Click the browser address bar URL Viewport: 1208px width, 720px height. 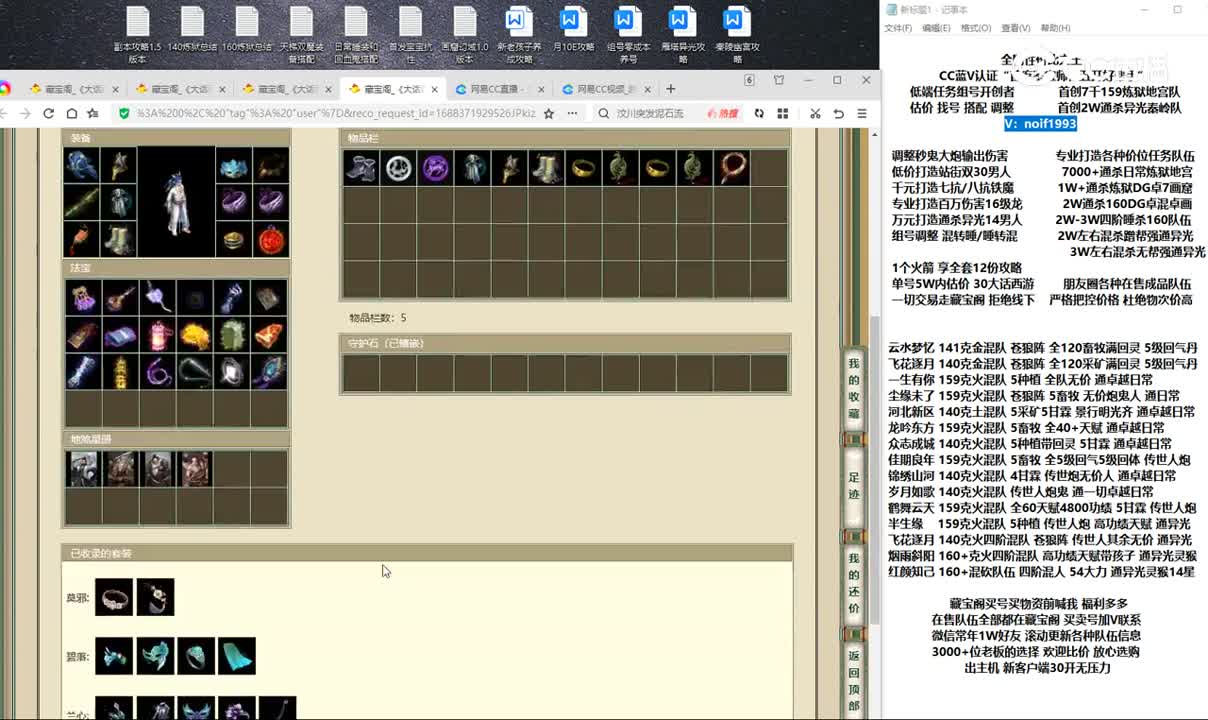pyautogui.click(x=336, y=114)
